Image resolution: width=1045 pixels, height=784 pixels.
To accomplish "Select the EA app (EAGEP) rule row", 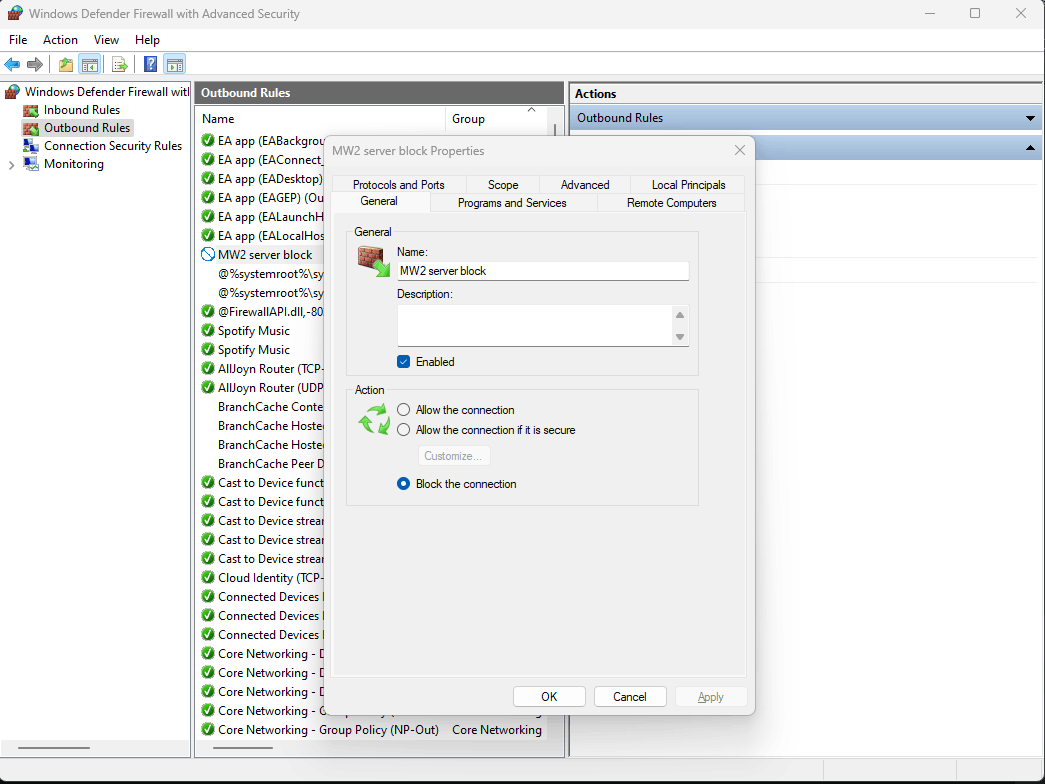I will [262, 198].
